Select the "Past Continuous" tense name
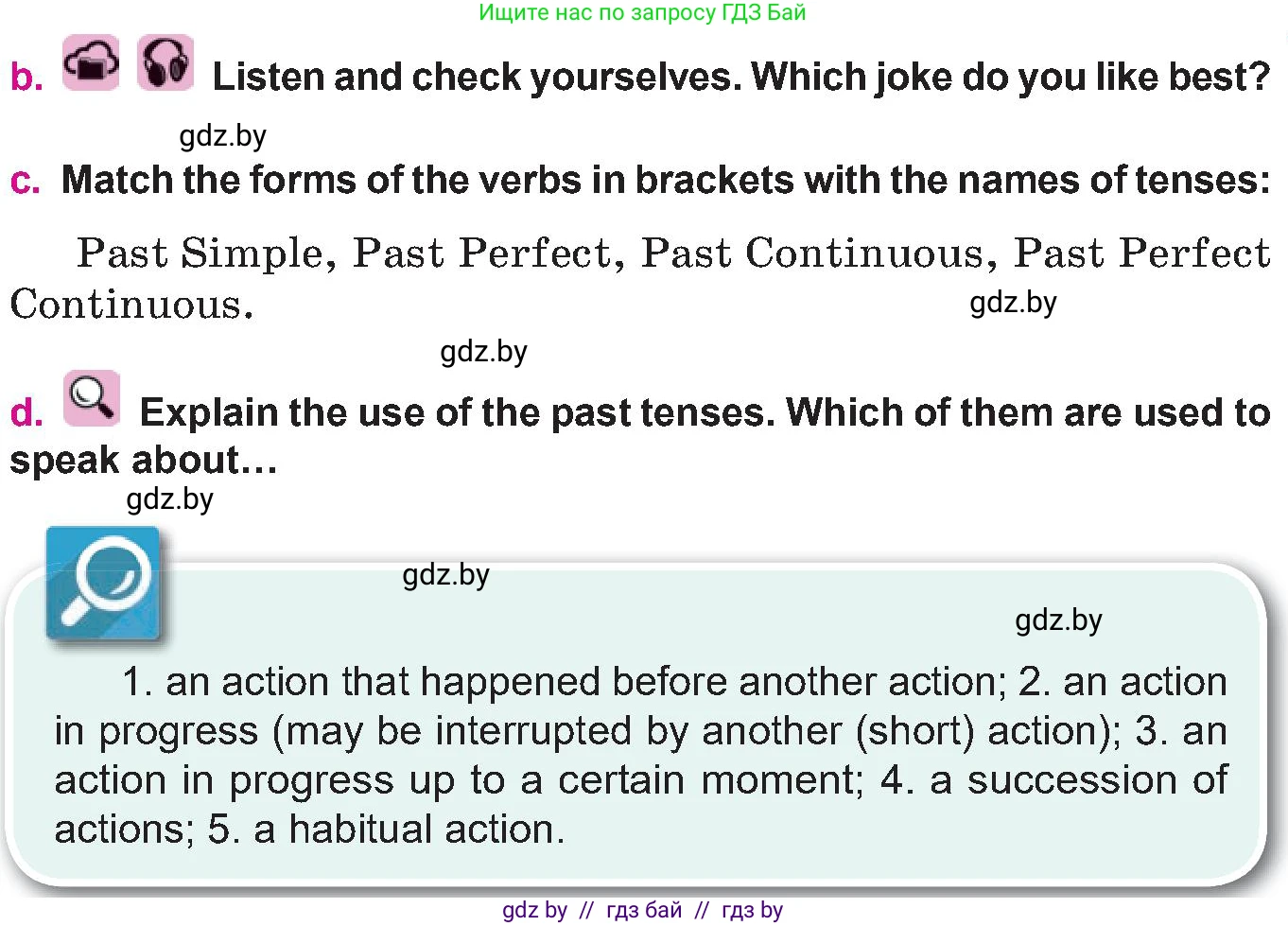Screen dimensions: 1288x926 813,253
